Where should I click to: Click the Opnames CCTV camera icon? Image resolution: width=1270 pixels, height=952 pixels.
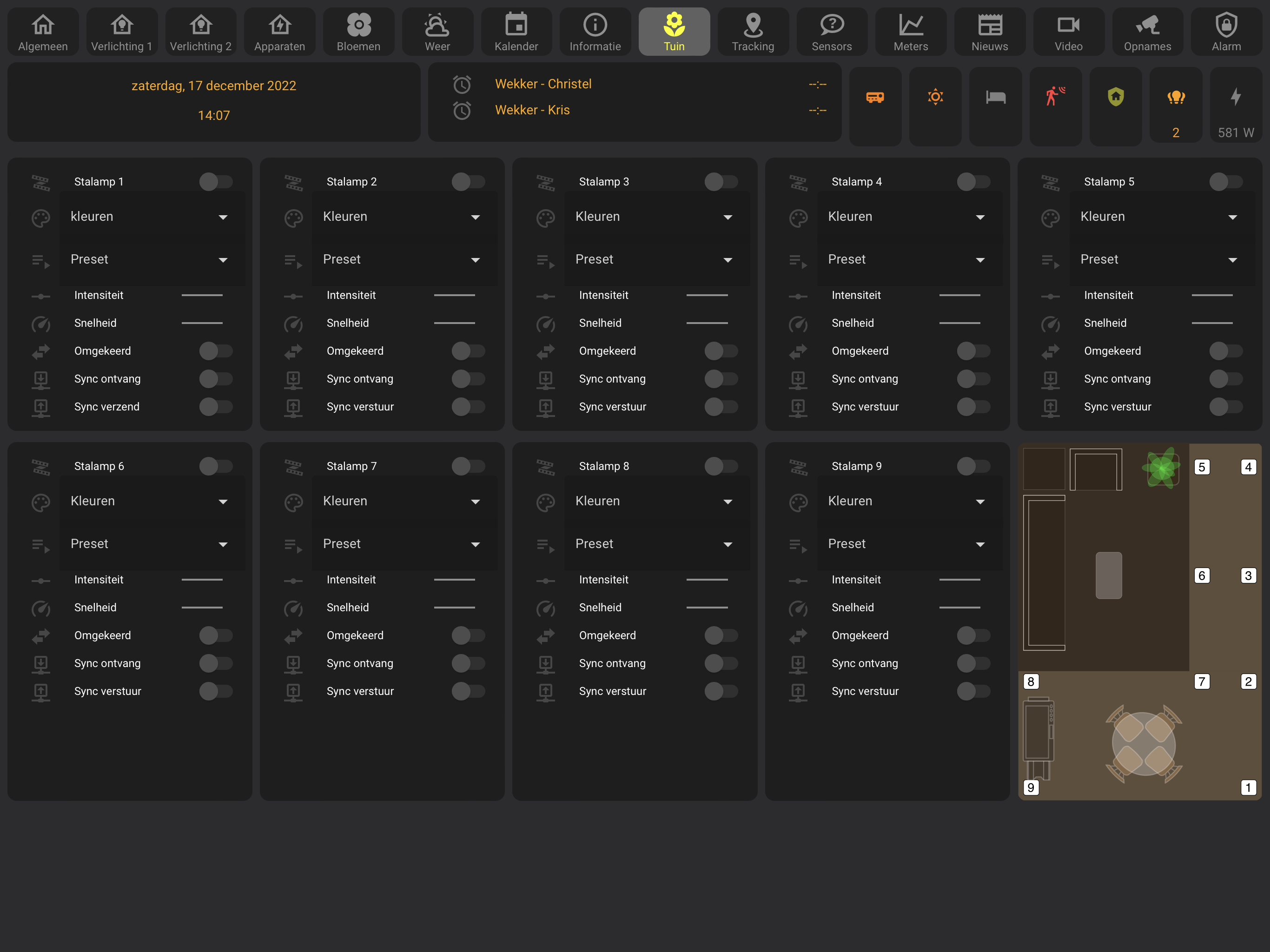tap(1147, 24)
